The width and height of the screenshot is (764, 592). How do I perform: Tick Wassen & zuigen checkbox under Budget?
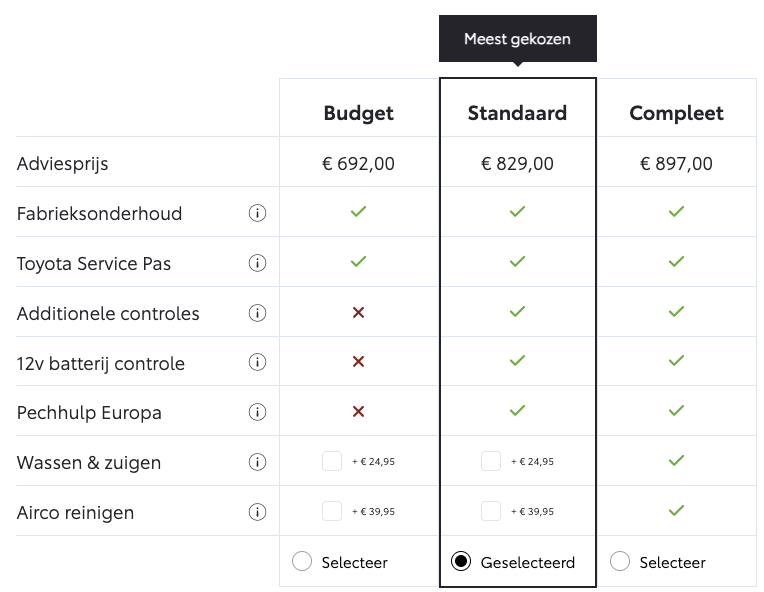point(332,461)
